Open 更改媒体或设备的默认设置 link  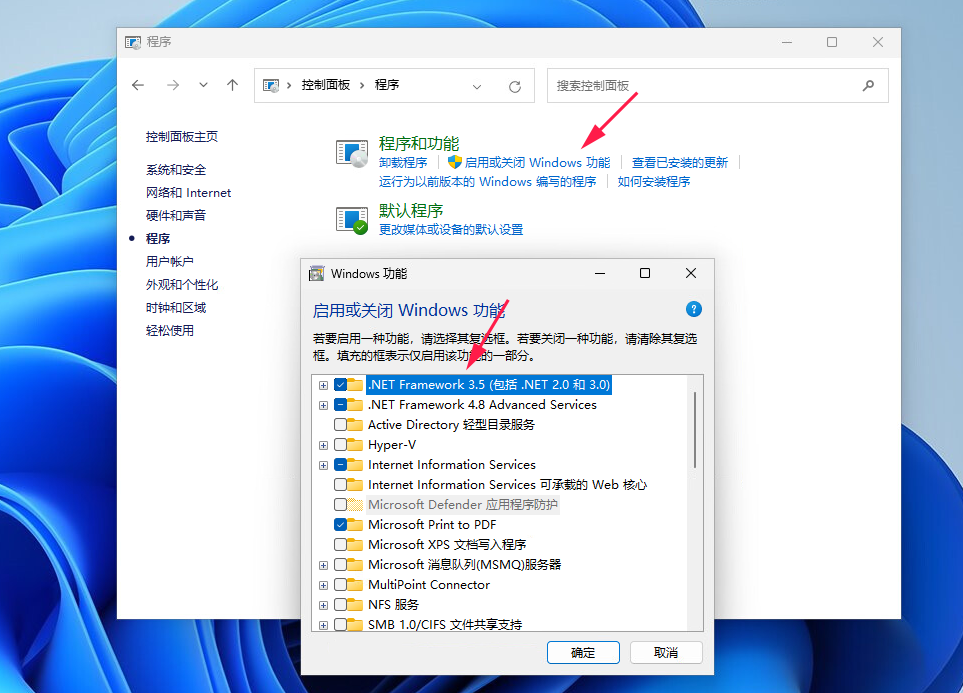[451, 230]
